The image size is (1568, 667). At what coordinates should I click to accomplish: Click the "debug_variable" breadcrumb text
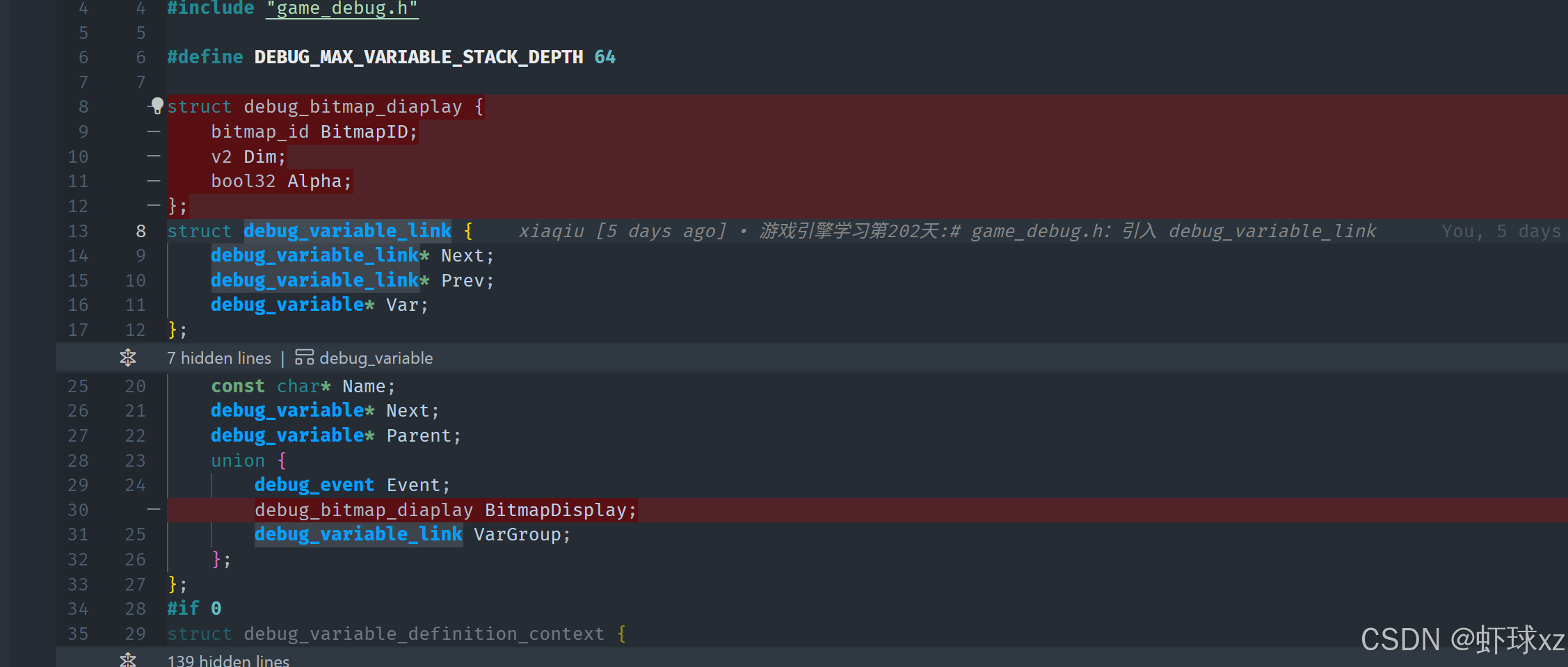point(376,358)
